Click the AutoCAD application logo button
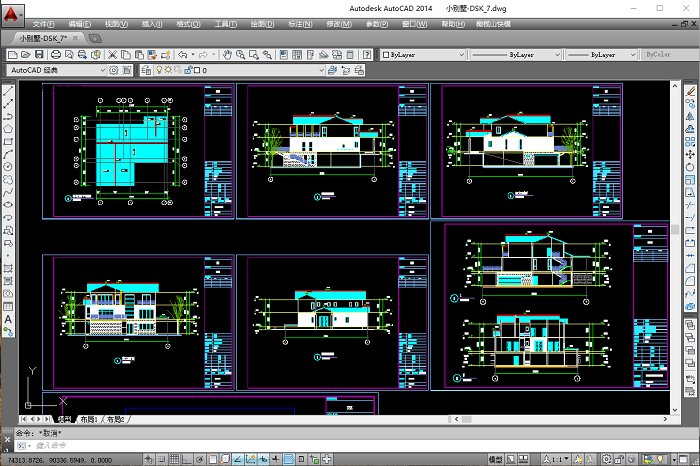700x466 pixels. pos(12,16)
